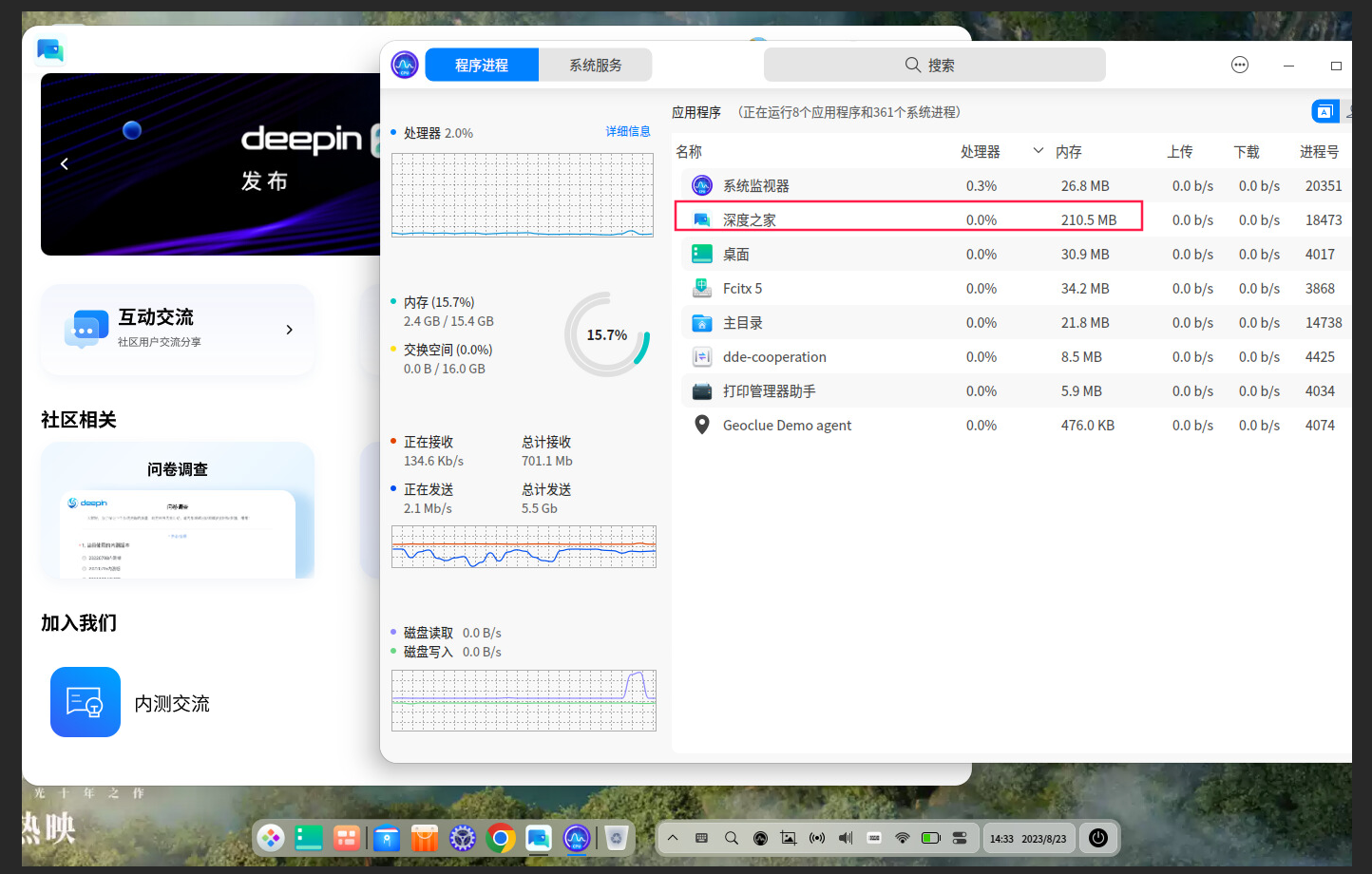Open the onscreen keyboard from the tray

pos(700,838)
